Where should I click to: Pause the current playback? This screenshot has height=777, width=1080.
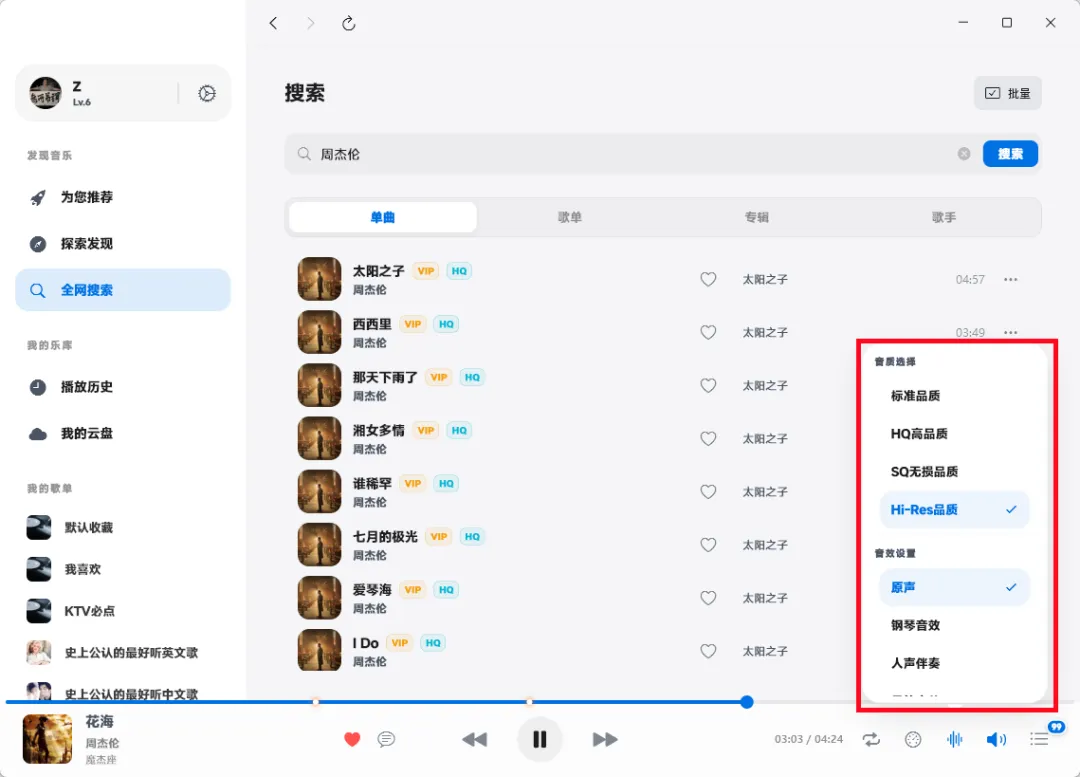[x=539, y=739]
